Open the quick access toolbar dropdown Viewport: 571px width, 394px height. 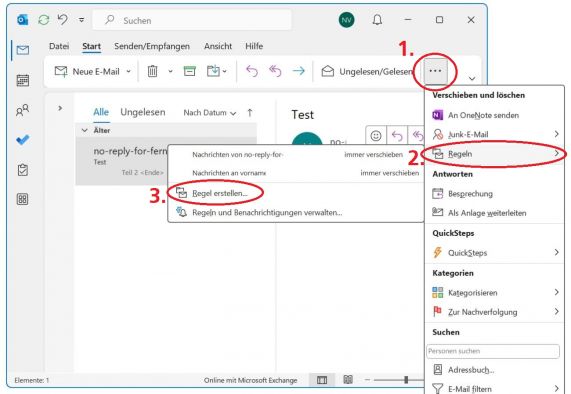click(x=82, y=20)
